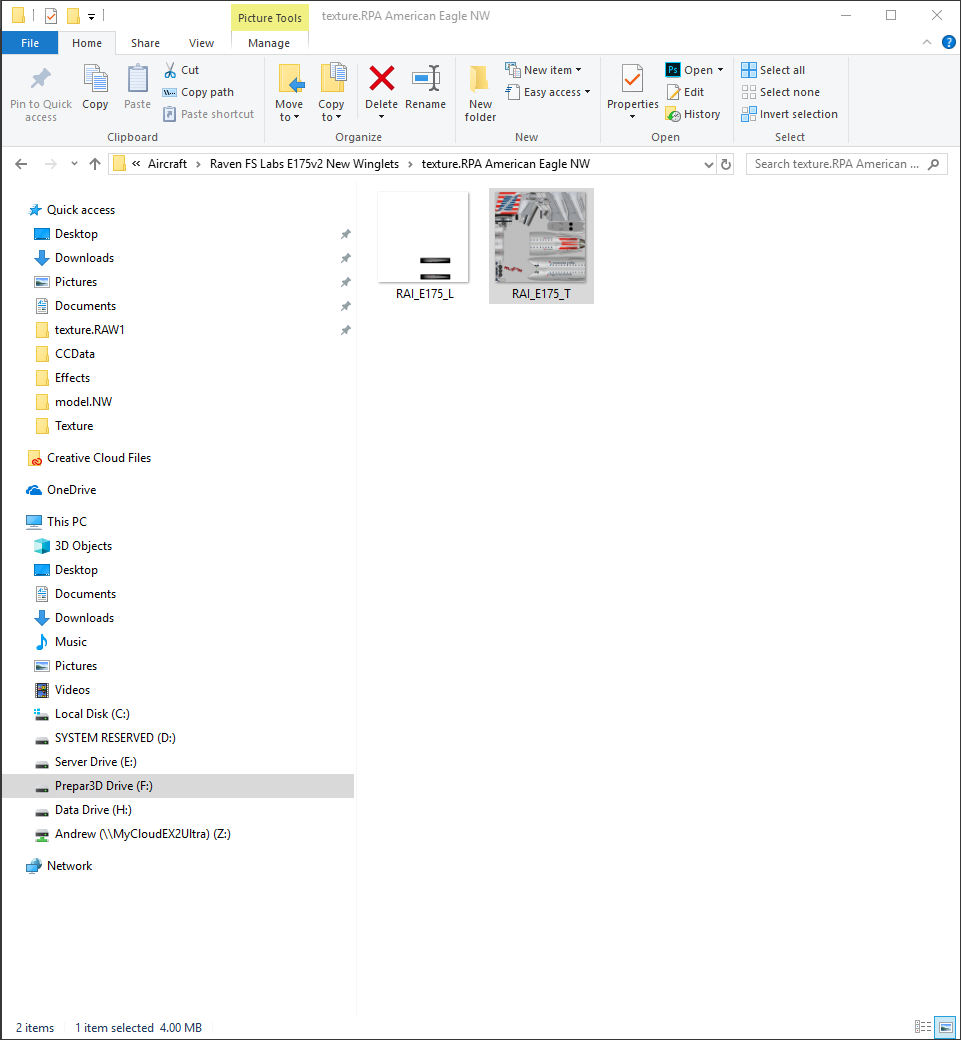Viewport: 961px width, 1040px height.
Task: Open the Videos folder
Action: (72, 689)
